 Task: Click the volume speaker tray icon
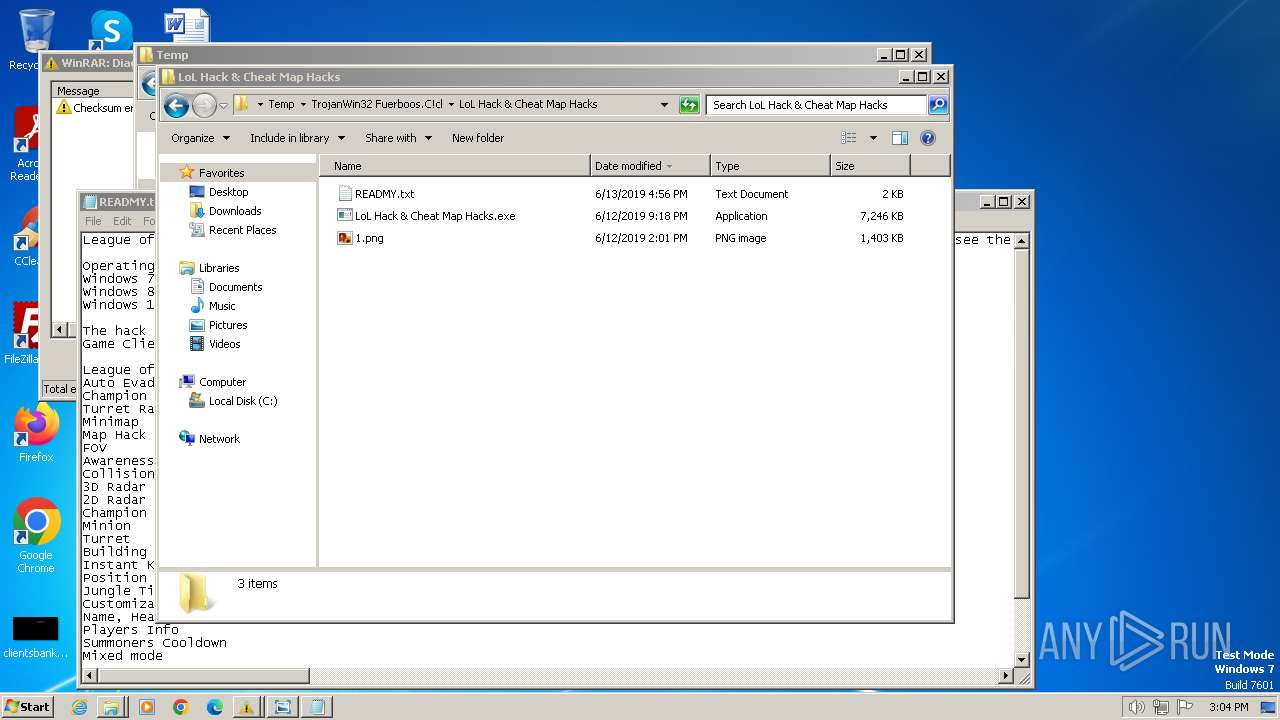(1136, 707)
